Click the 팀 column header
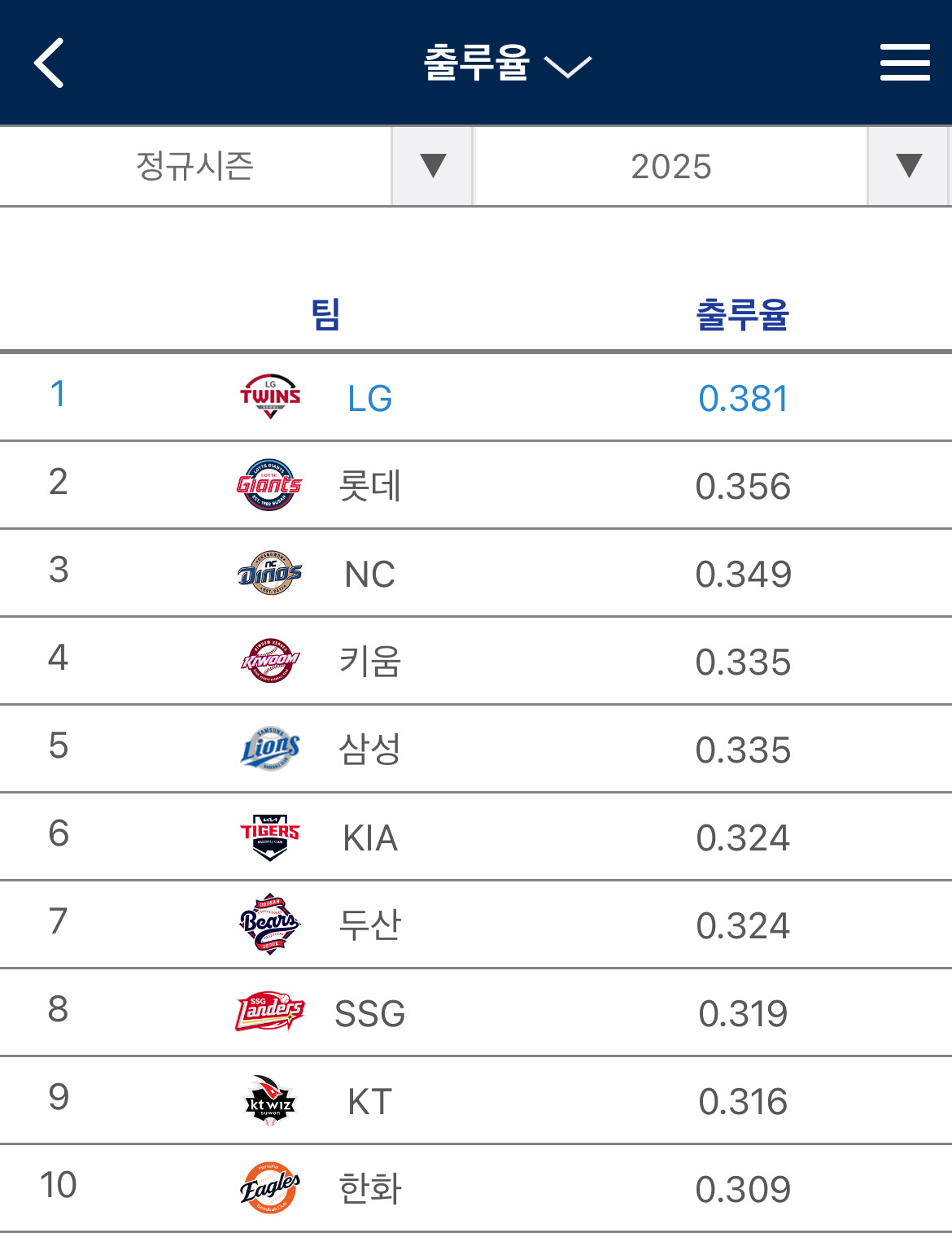The height and width of the screenshot is (1233, 952). tap(325, 314)
